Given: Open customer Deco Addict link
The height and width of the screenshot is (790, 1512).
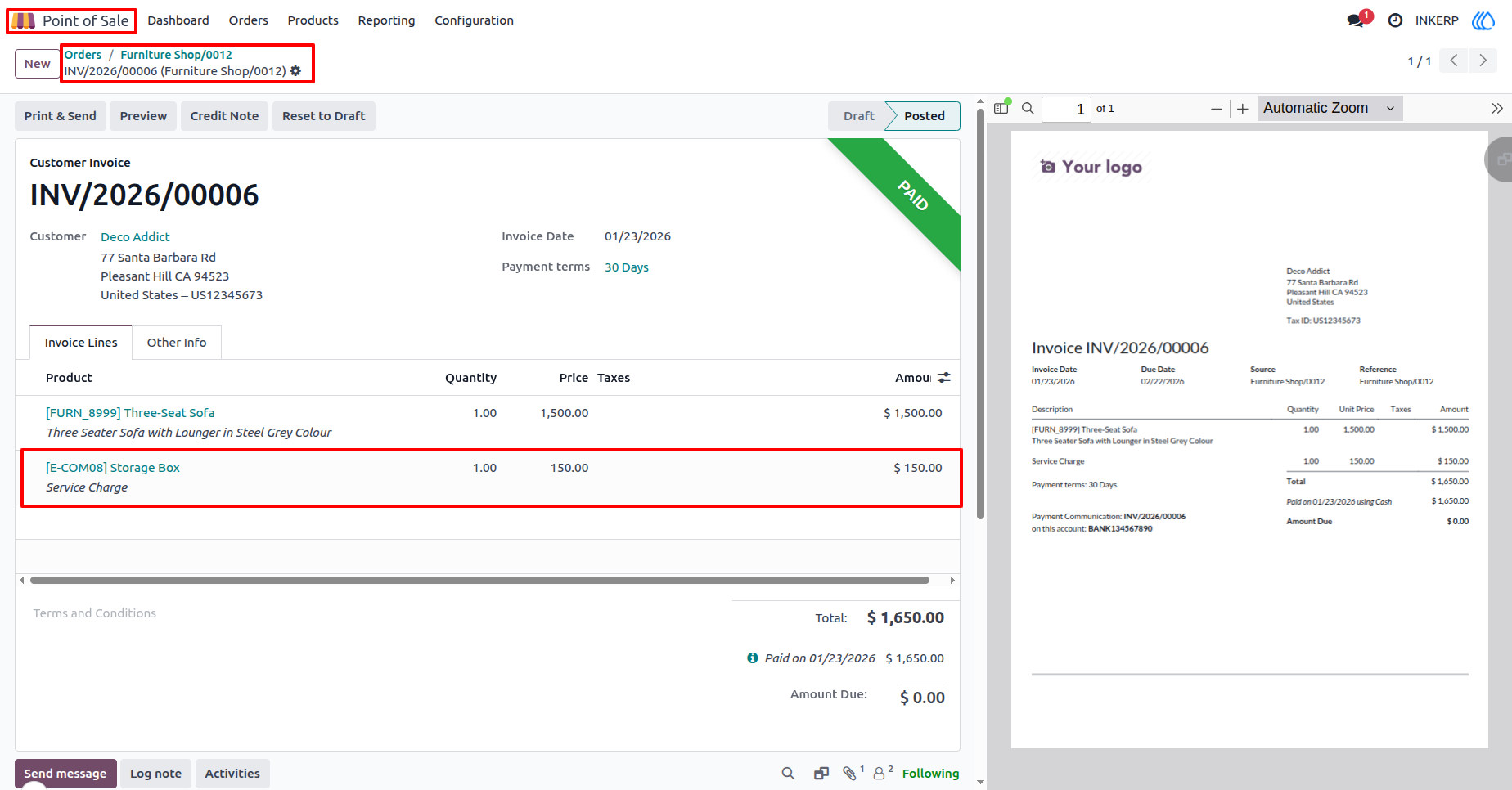Looking at the screenshot, I should [x=135, y=237].
